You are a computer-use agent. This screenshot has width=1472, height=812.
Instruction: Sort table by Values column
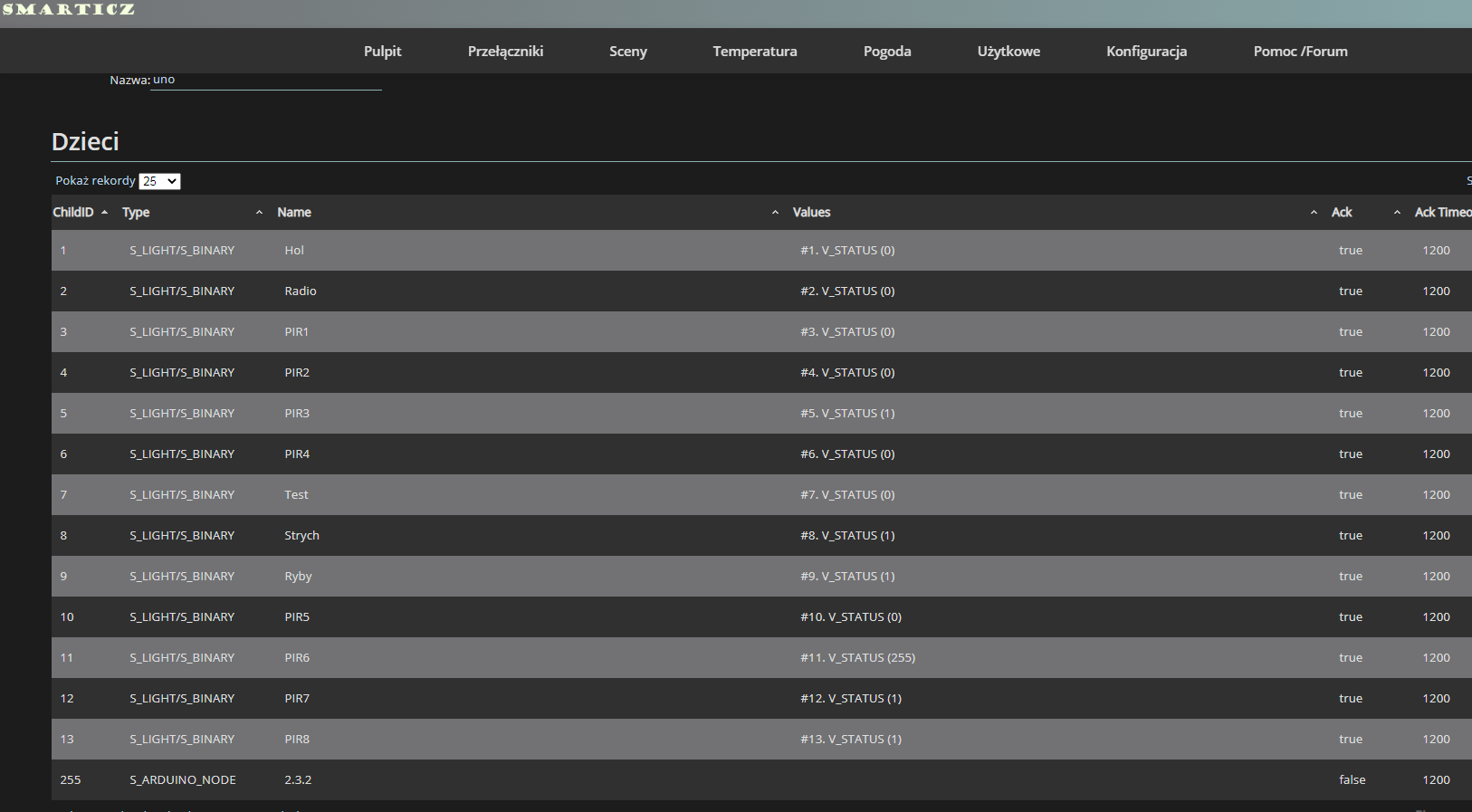[1056, 212]
